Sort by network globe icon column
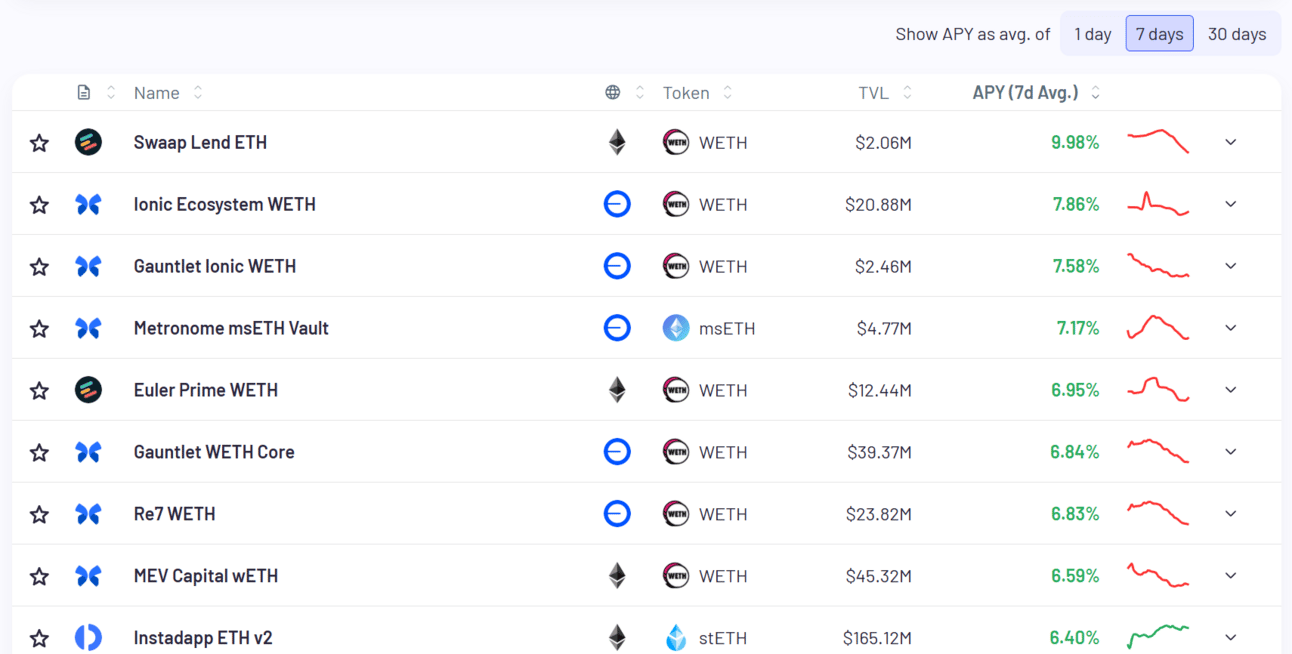 (x=625, y=93)
